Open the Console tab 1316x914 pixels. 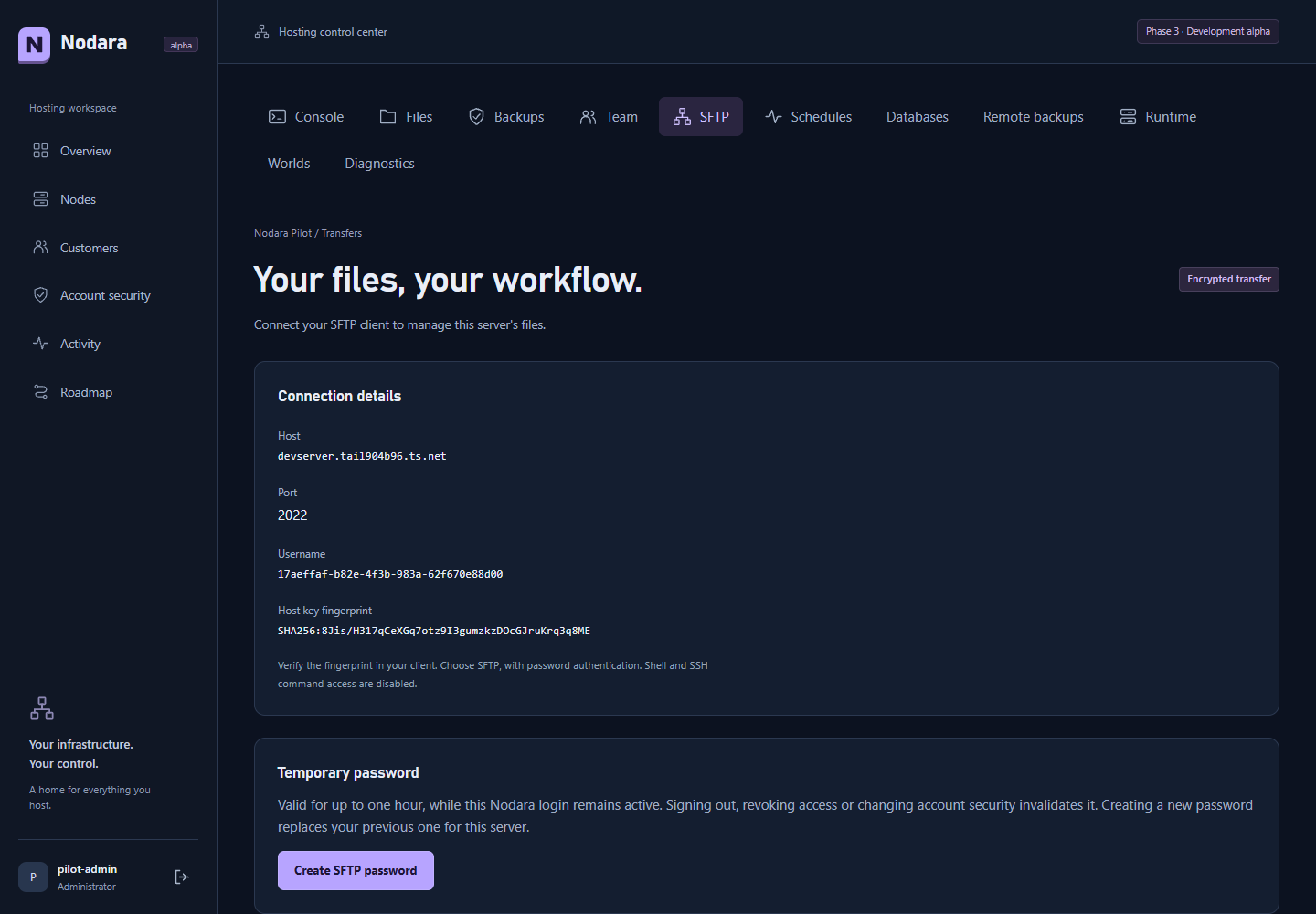point(306,117)
